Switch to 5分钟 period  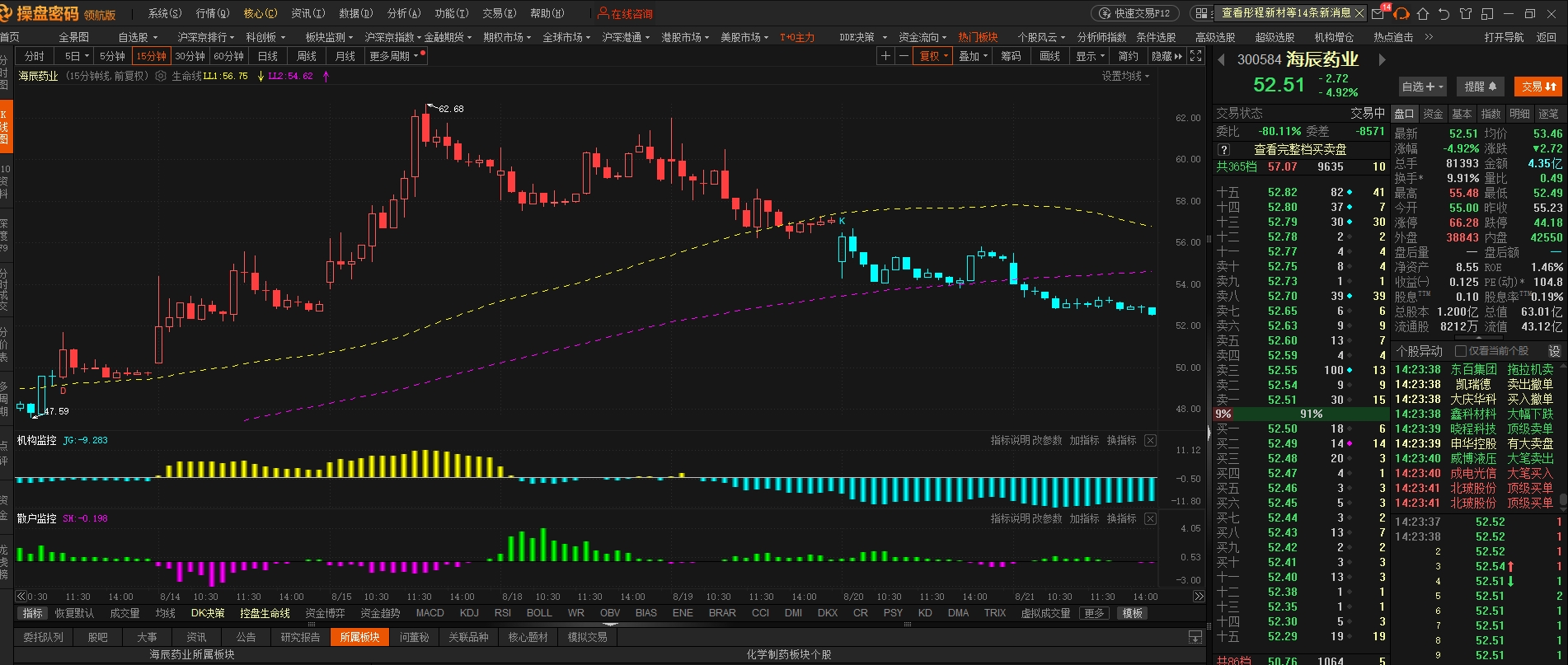coord(112,56)
